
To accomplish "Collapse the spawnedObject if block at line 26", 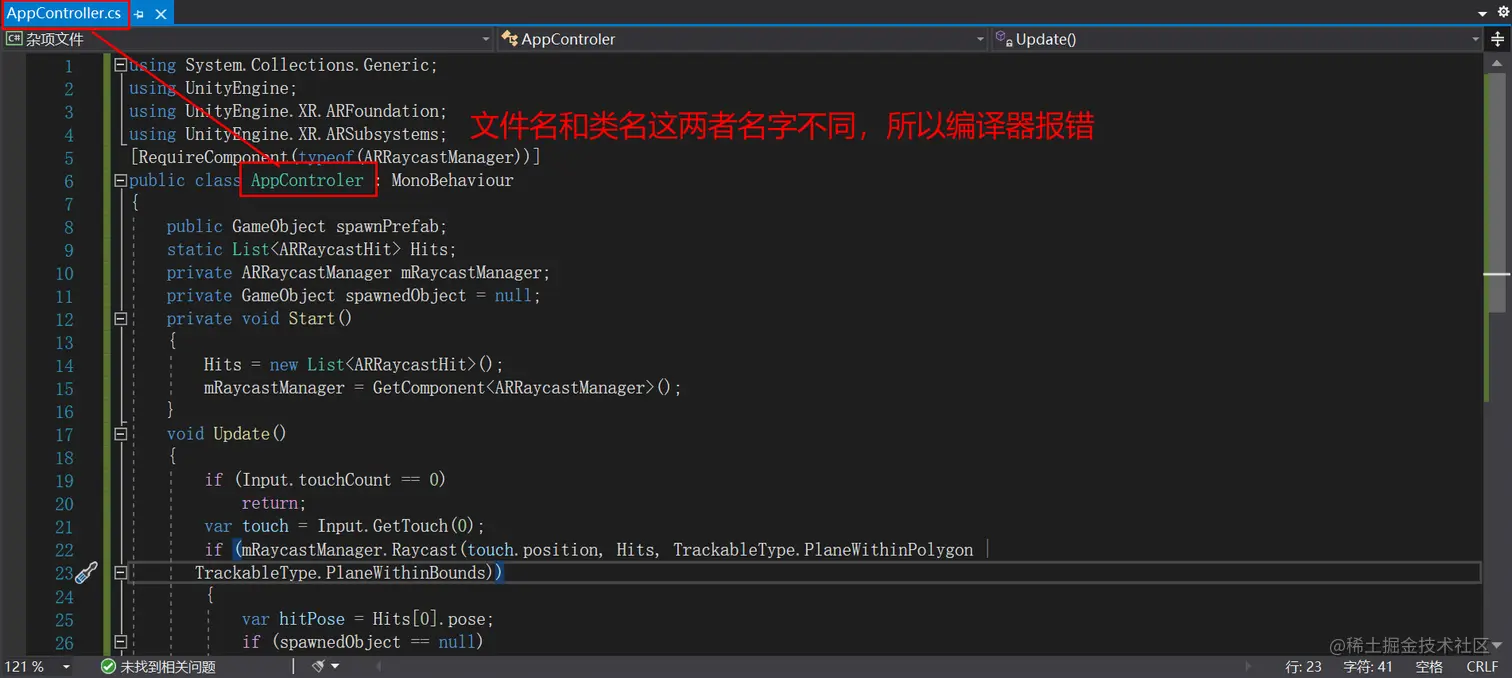I will pos(121,642).
